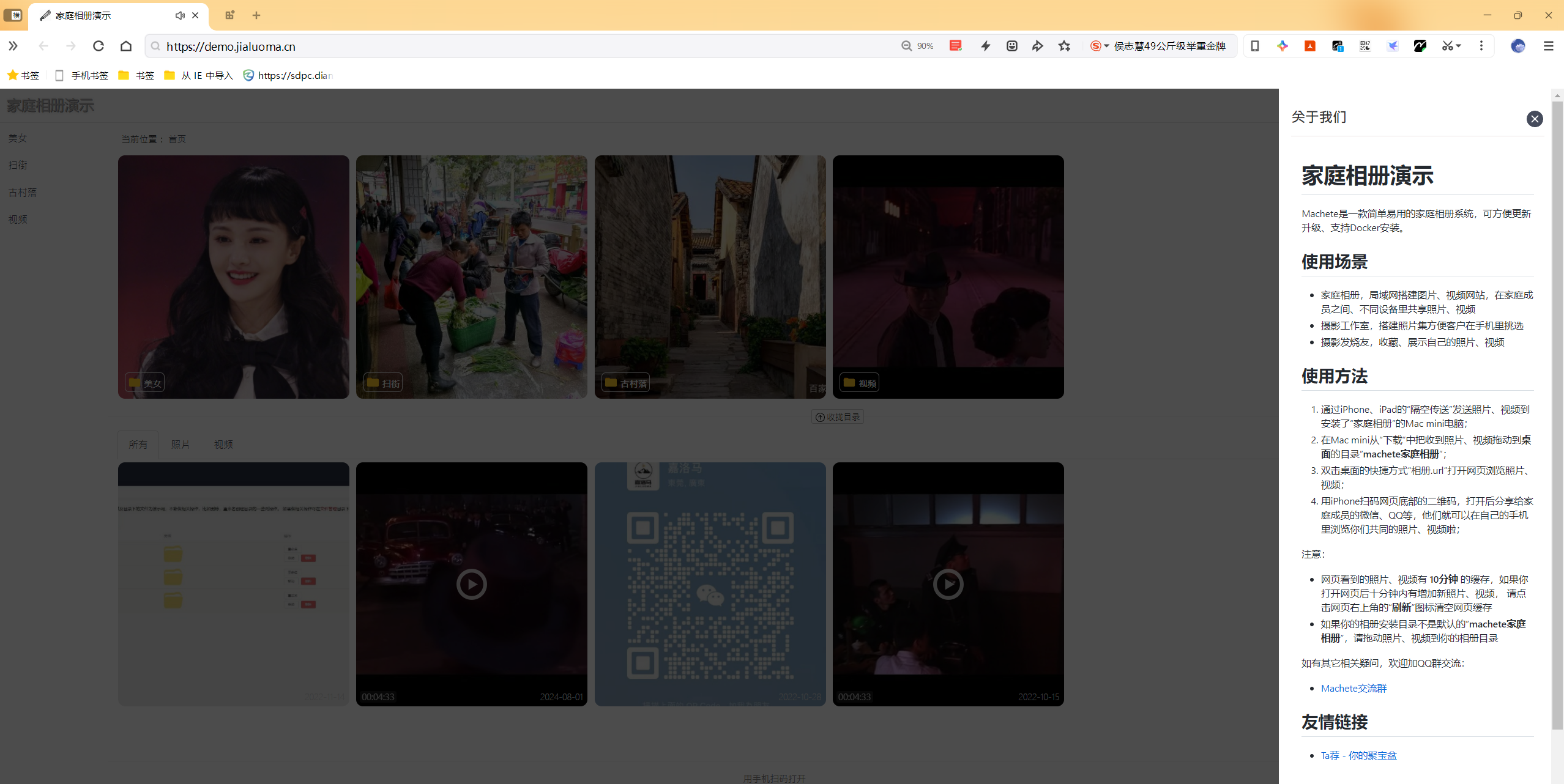This screenshot has width=1564, height=784.
Task: Switch to the 所有 tab
Action: click(138, 444)
